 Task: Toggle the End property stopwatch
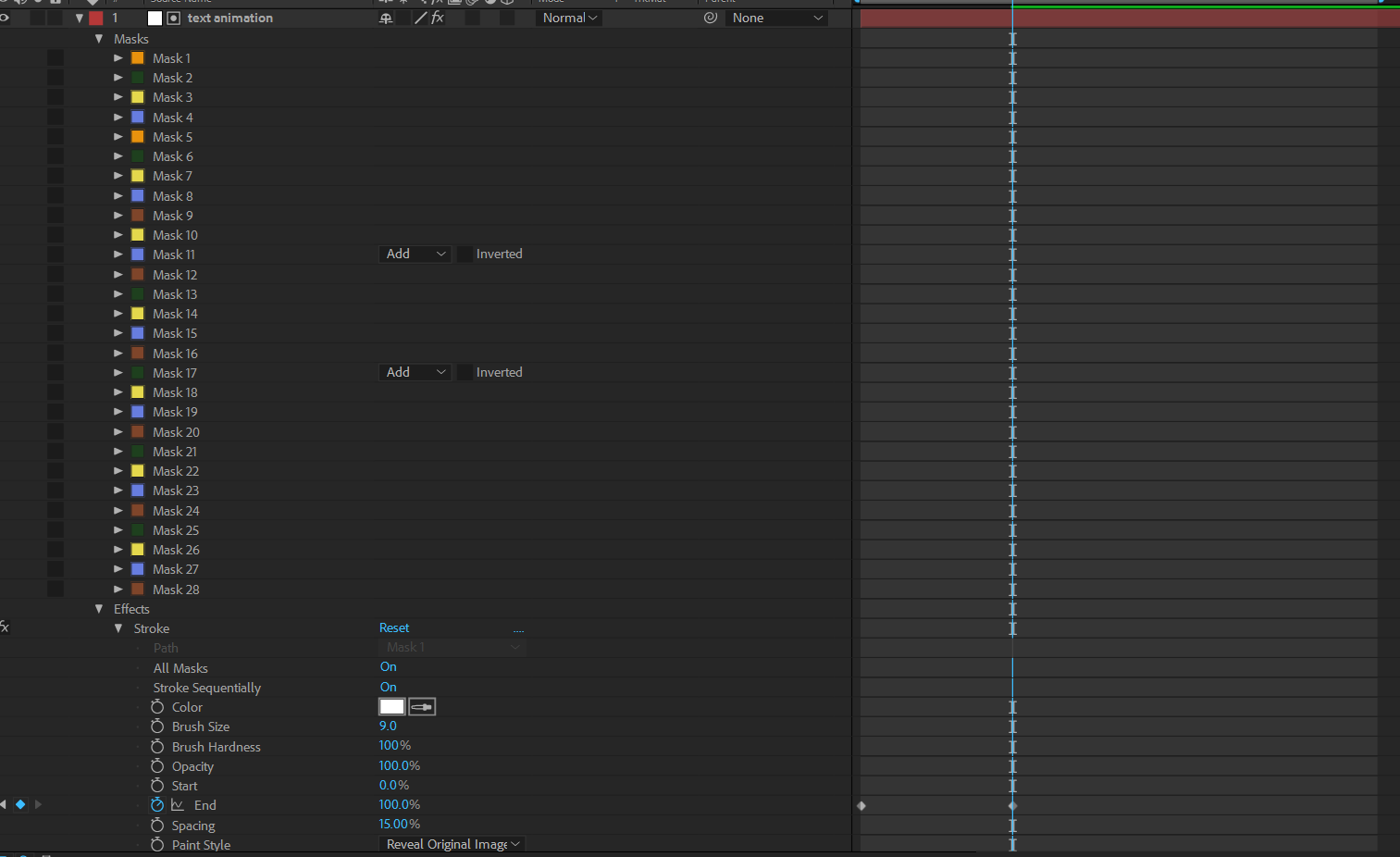[157, 805]
